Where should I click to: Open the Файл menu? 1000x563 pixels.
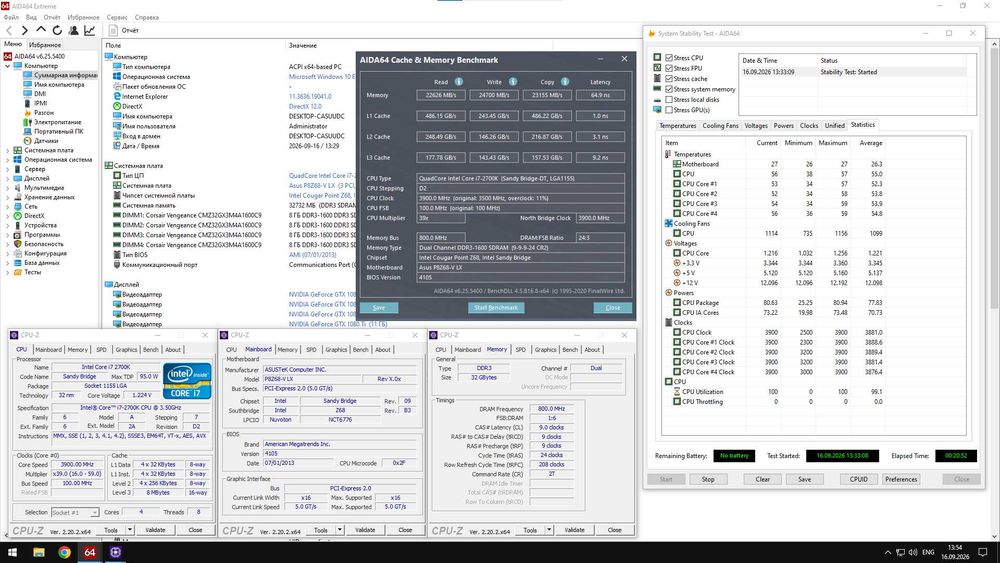click(11, 17)
